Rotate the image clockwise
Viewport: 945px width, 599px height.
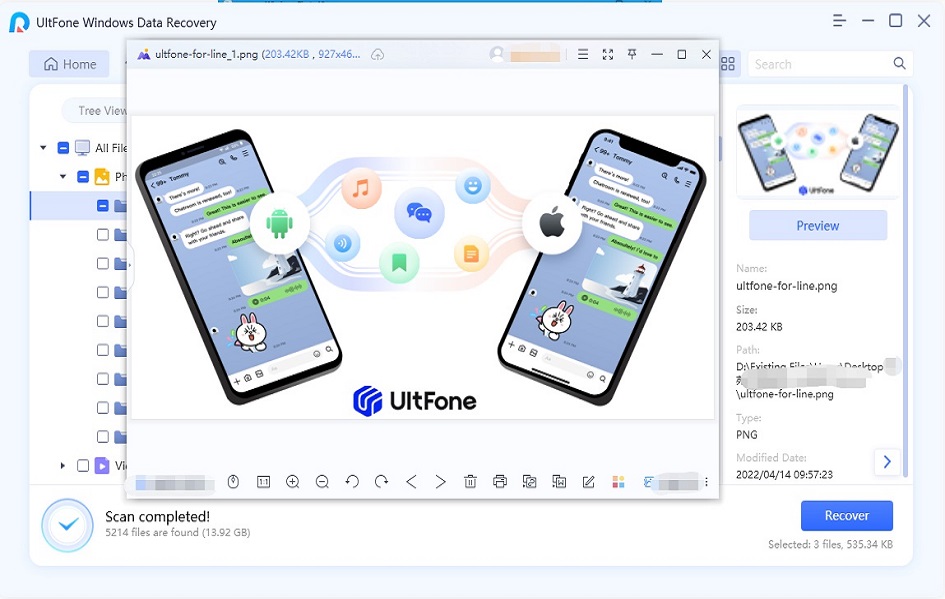coord(381,481)
